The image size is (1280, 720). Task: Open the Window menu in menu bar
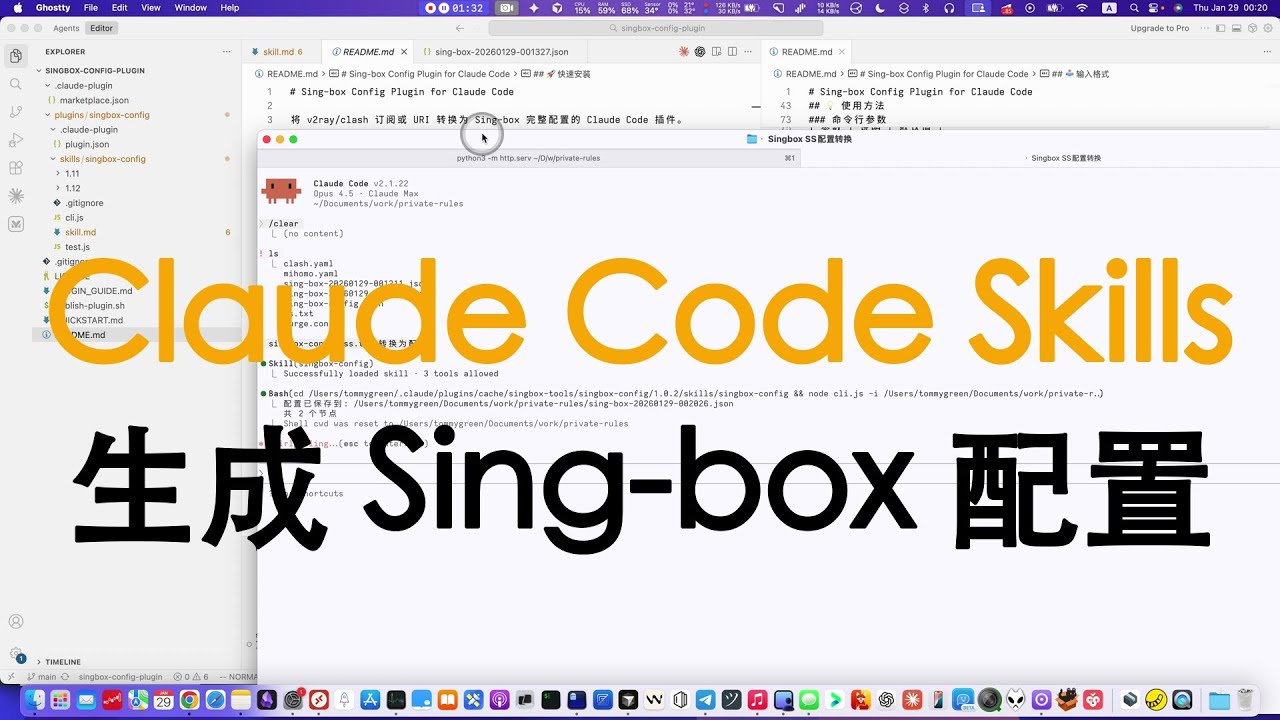tap(190, 8)
